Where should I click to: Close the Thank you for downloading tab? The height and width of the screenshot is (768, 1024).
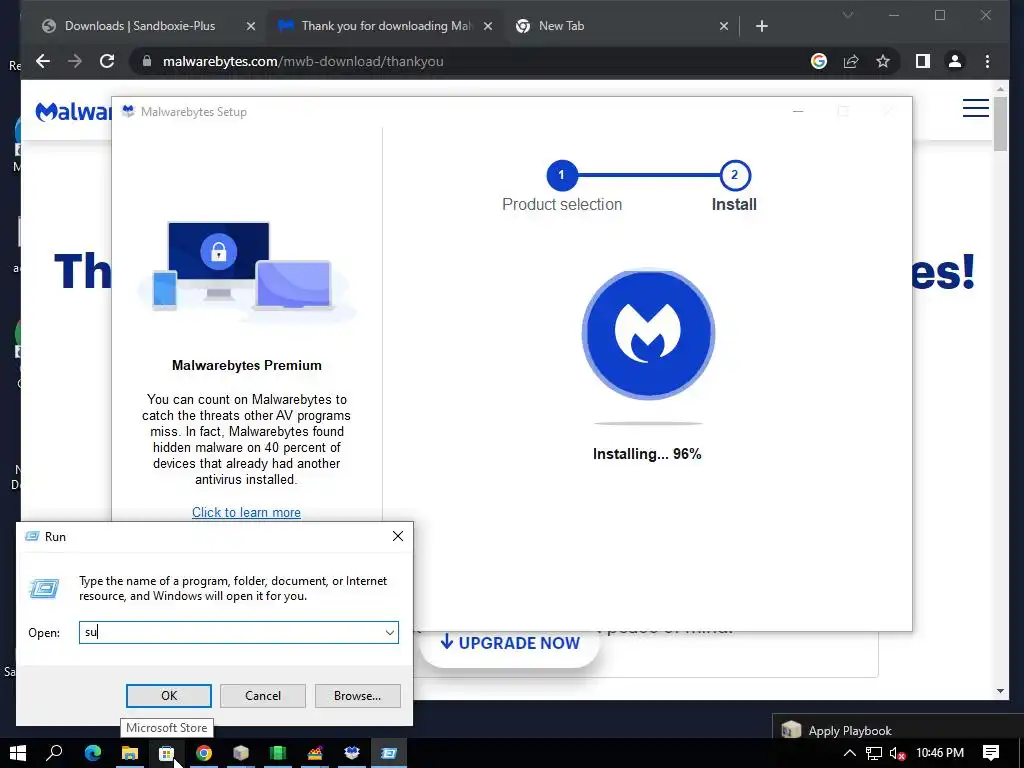click(488, 26)
